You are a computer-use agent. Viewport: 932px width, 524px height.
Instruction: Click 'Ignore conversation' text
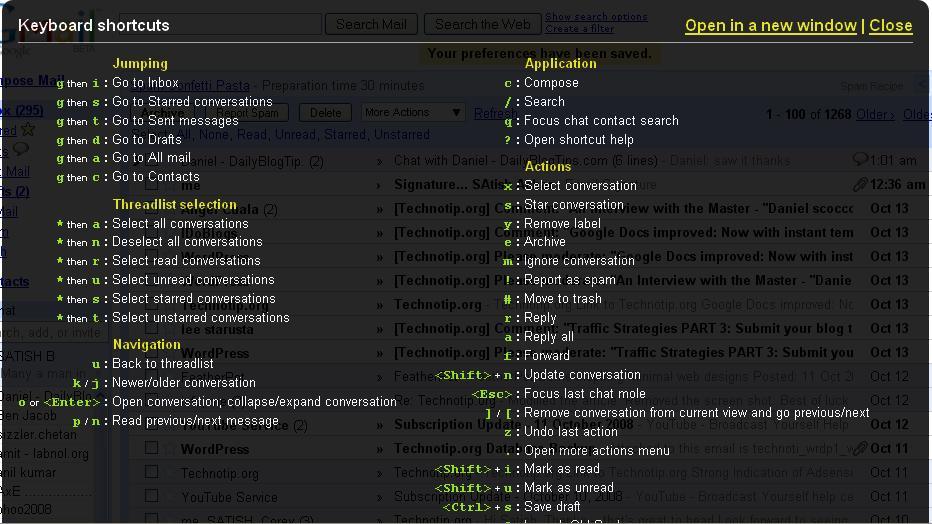pos(579,261)
